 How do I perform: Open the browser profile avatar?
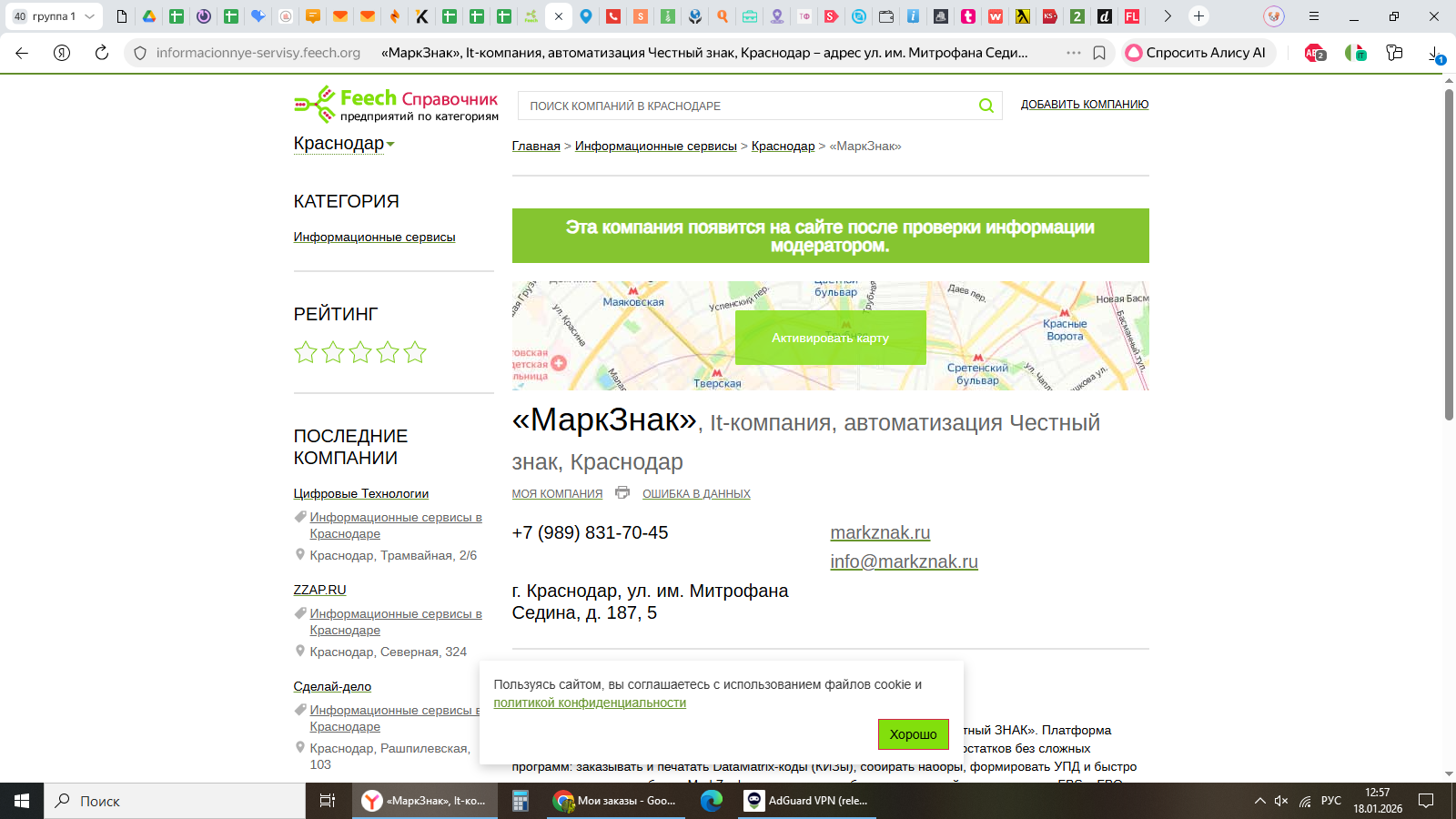1274,16
